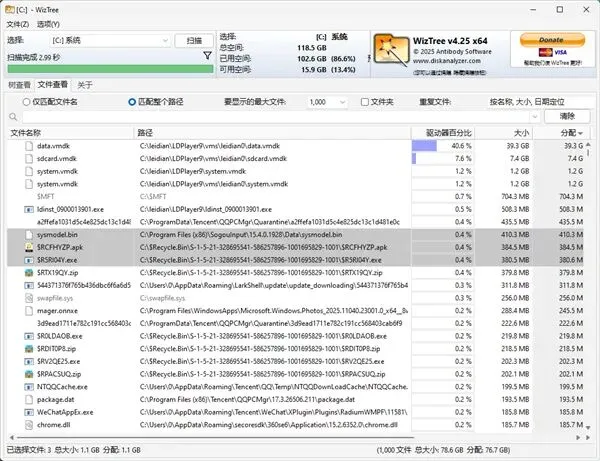600x461 pixels.
Task: Switch to the 文件查看 tab
Action: (x=53, y=85)
